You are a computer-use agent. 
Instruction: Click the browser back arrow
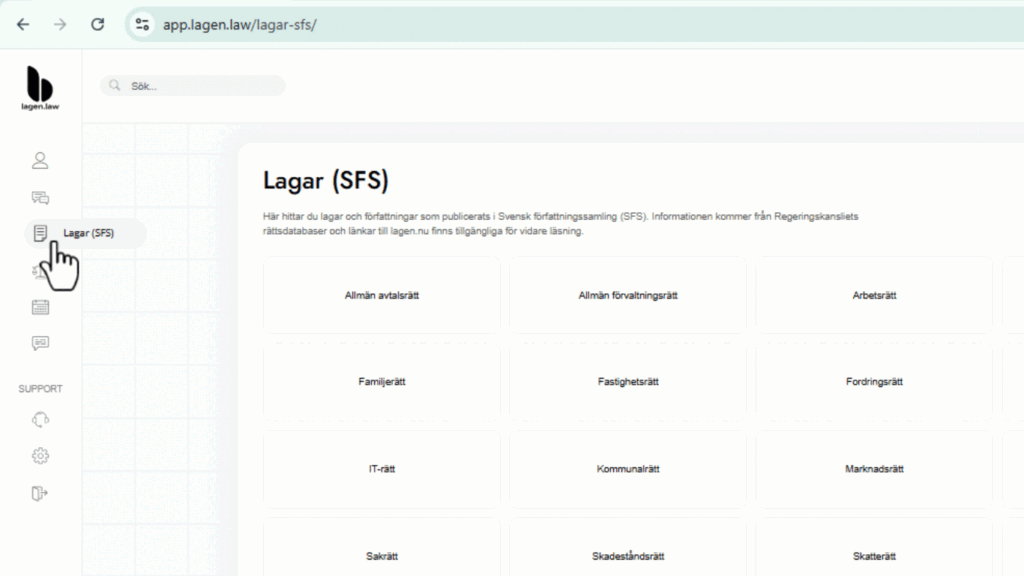[24, 25]
